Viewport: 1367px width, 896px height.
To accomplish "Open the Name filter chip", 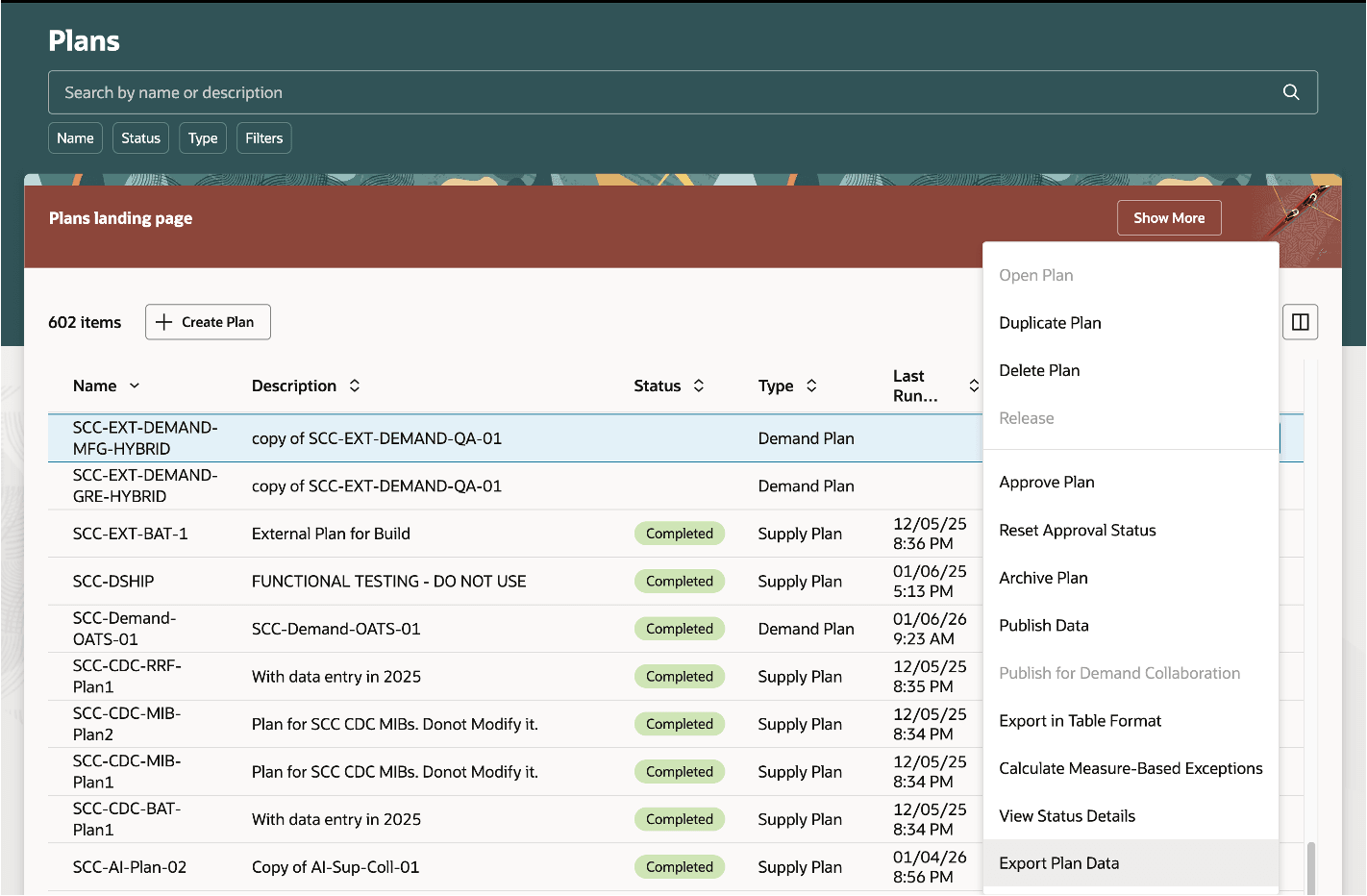I will (75, 137).
